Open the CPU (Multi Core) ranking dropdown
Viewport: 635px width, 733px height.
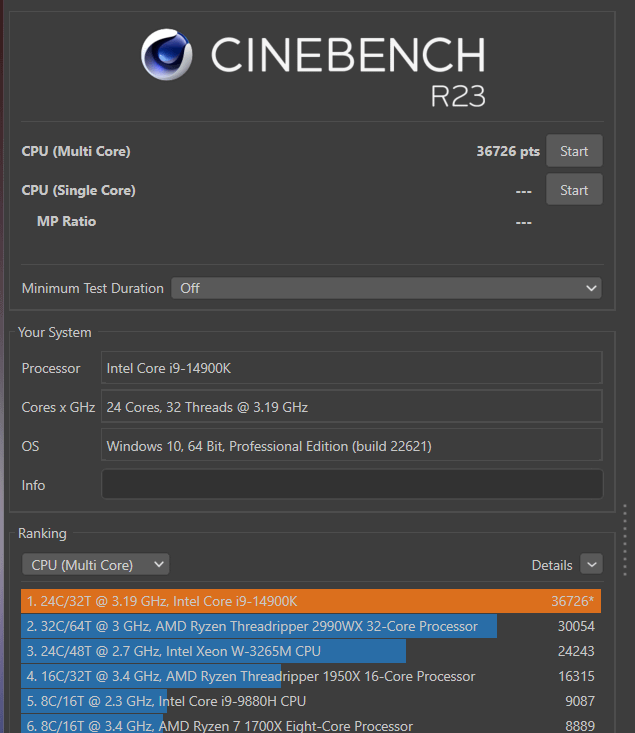point(95,565)
